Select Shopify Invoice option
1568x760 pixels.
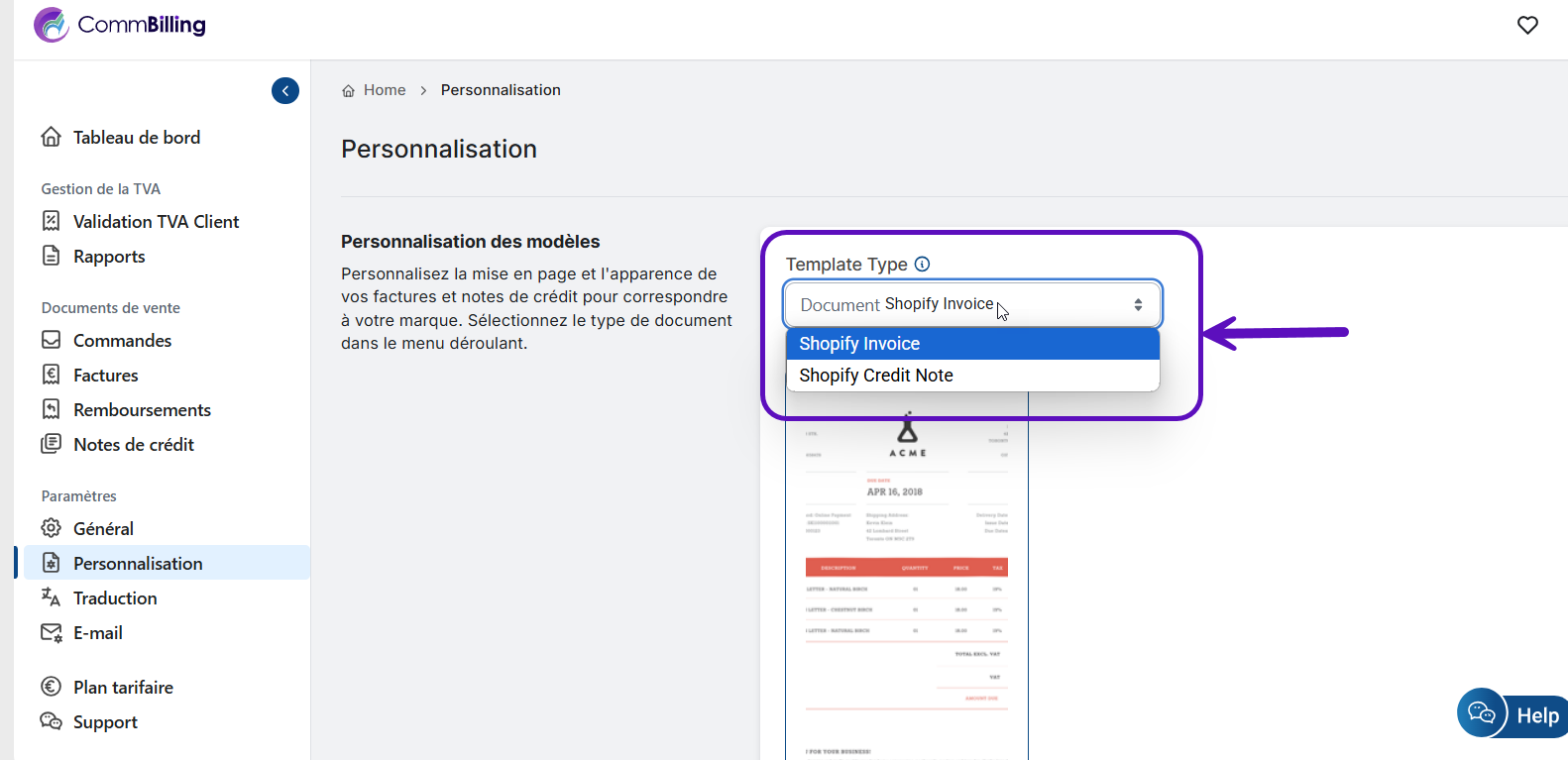click(x=972, y=344)
